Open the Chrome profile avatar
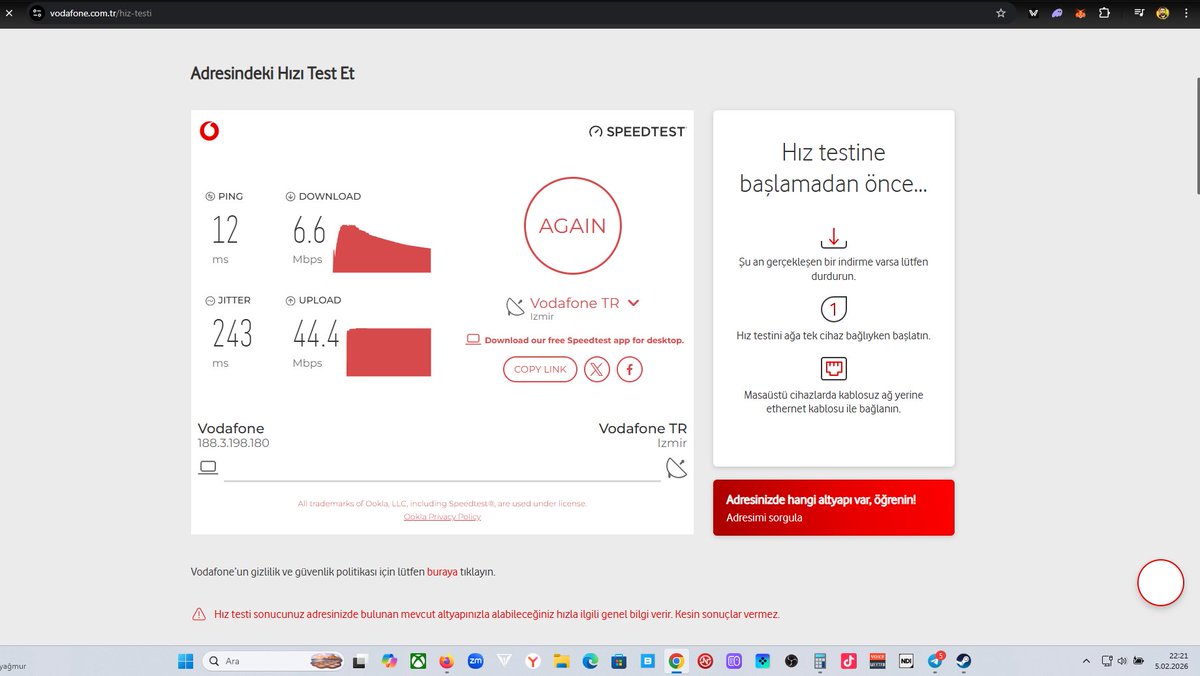This screenshot has width=1200, height=676. (1163, 14)
